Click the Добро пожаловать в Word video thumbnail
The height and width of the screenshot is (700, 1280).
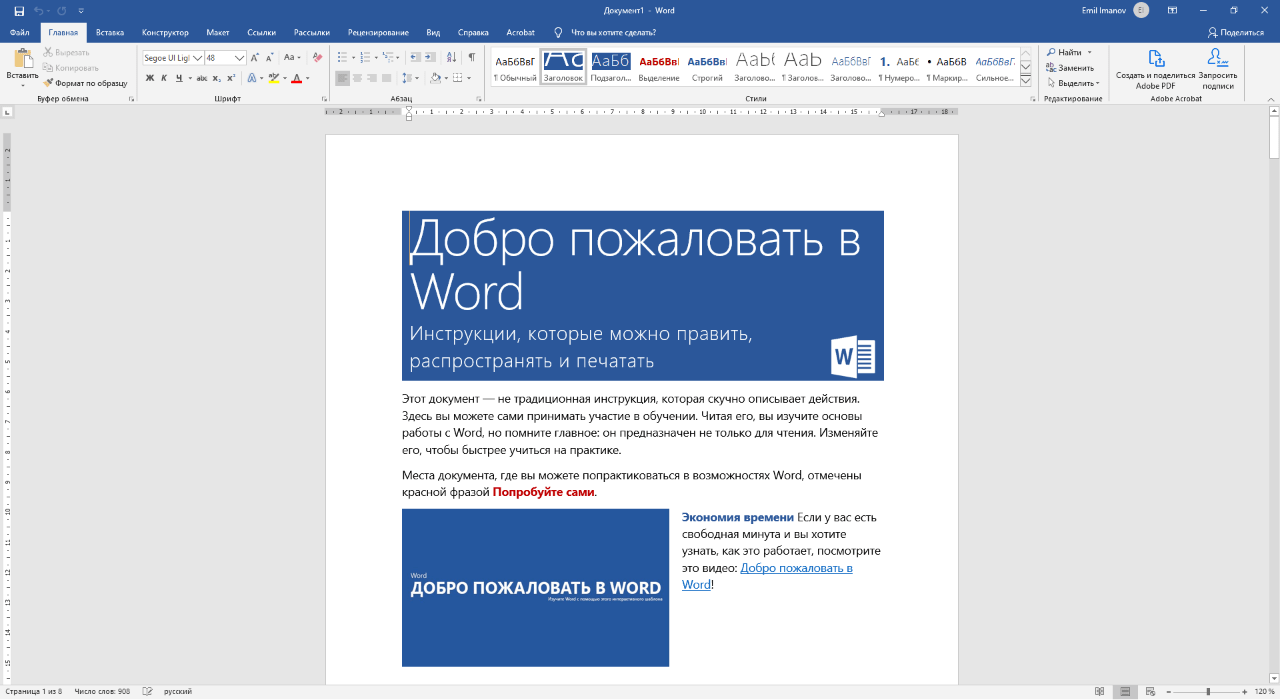tap(535, 587)
